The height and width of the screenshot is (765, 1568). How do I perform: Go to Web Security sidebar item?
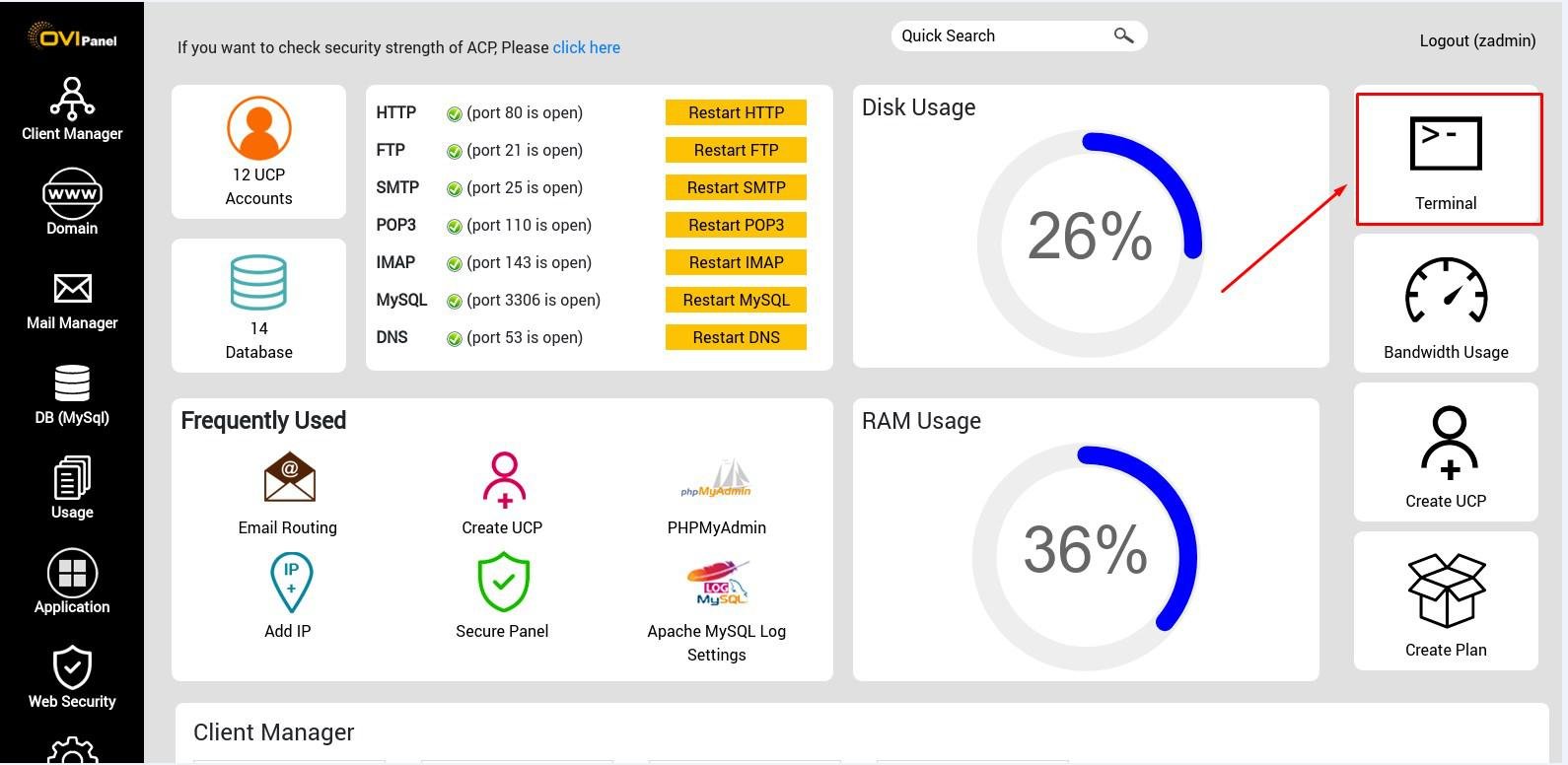(x=72, y=678)
